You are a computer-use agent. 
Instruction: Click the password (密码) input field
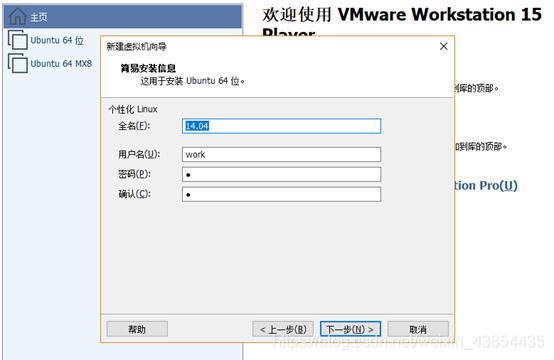coord(281,175)
